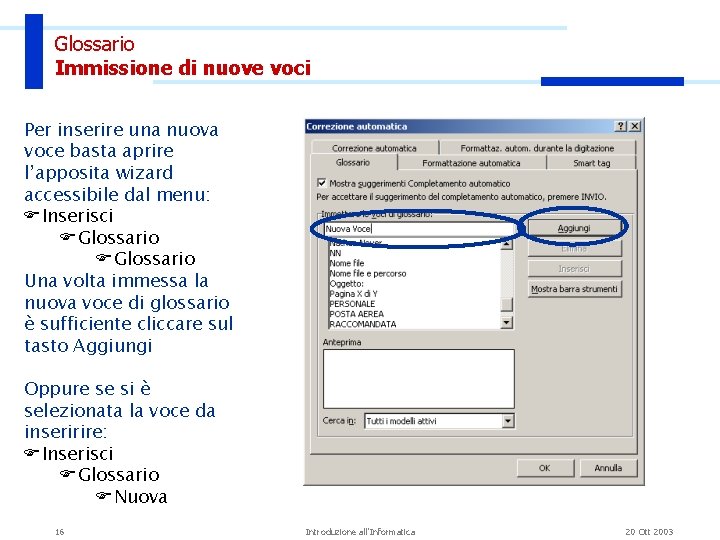Screen dimensions: 720x540
Task: Click the Aggiungi button
Action: 574,228
